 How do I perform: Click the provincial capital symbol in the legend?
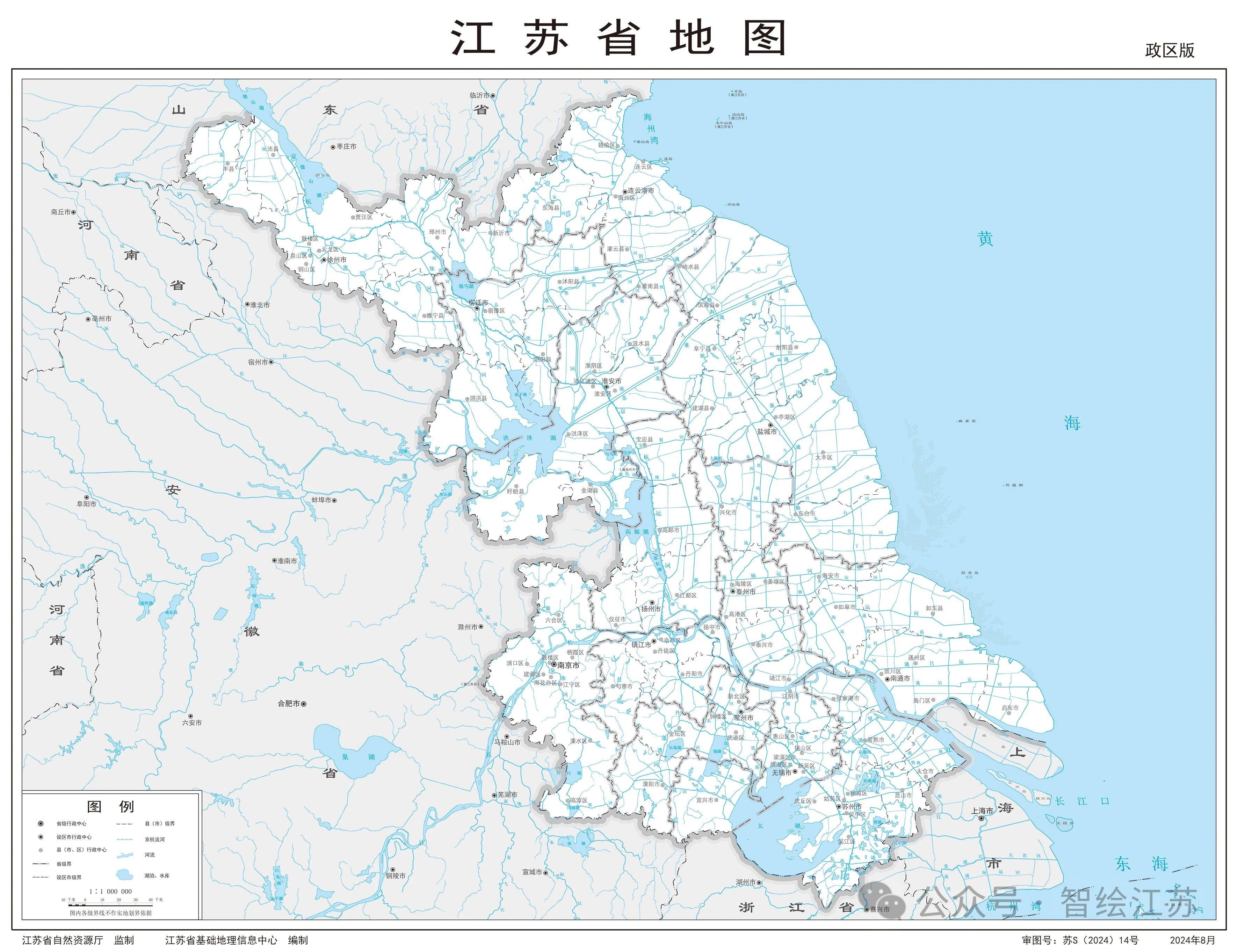point(40,823)
